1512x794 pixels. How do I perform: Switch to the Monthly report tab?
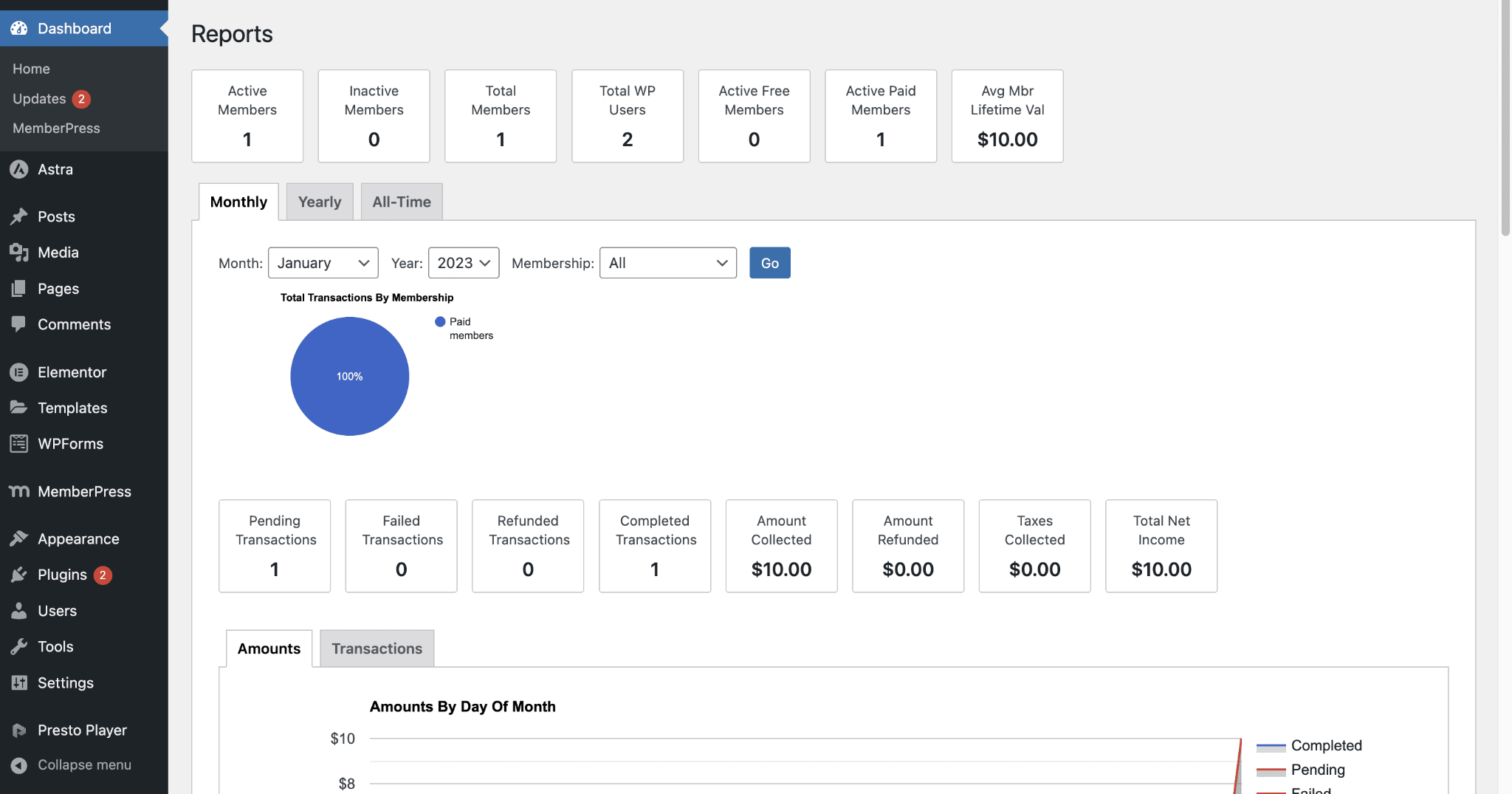click(238, 202)
